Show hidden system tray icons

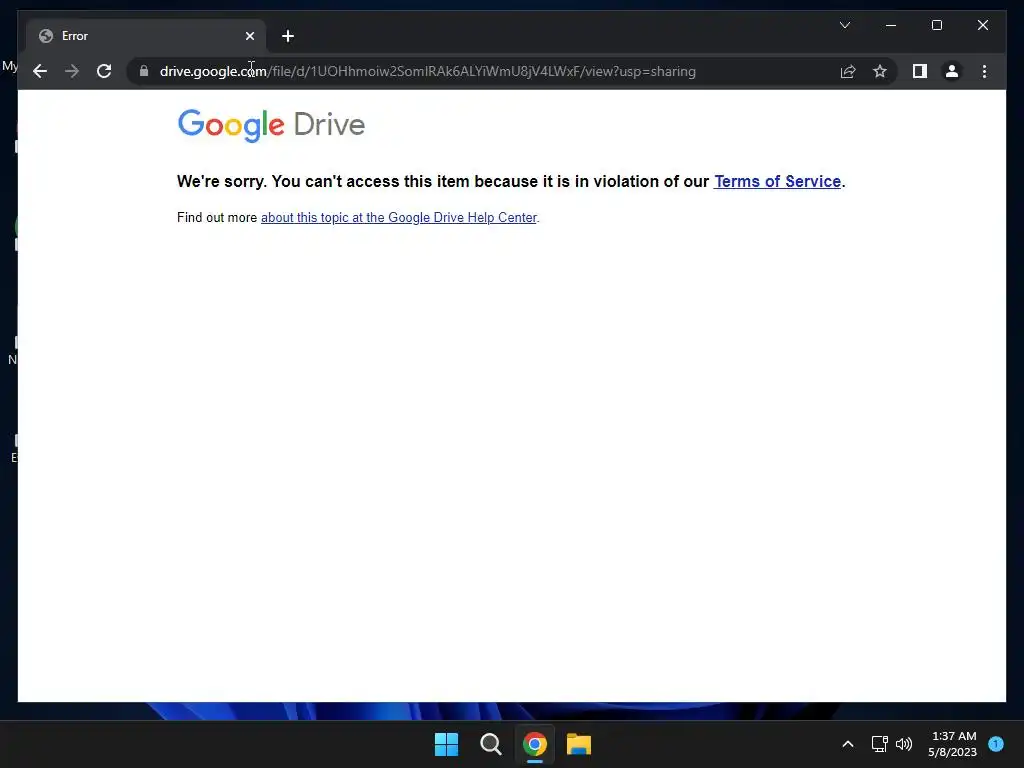tap(848, 744)
